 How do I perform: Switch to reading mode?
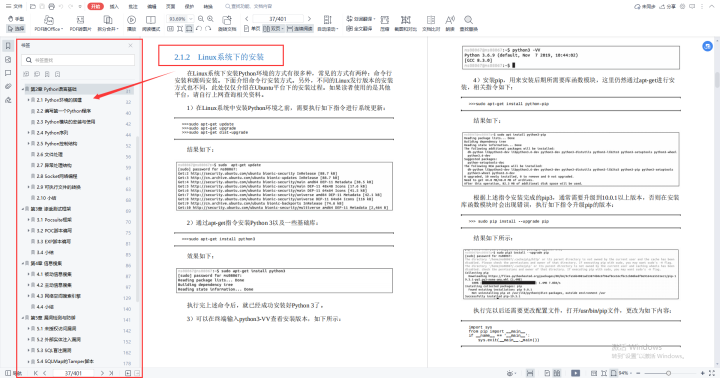coord(151,23)
